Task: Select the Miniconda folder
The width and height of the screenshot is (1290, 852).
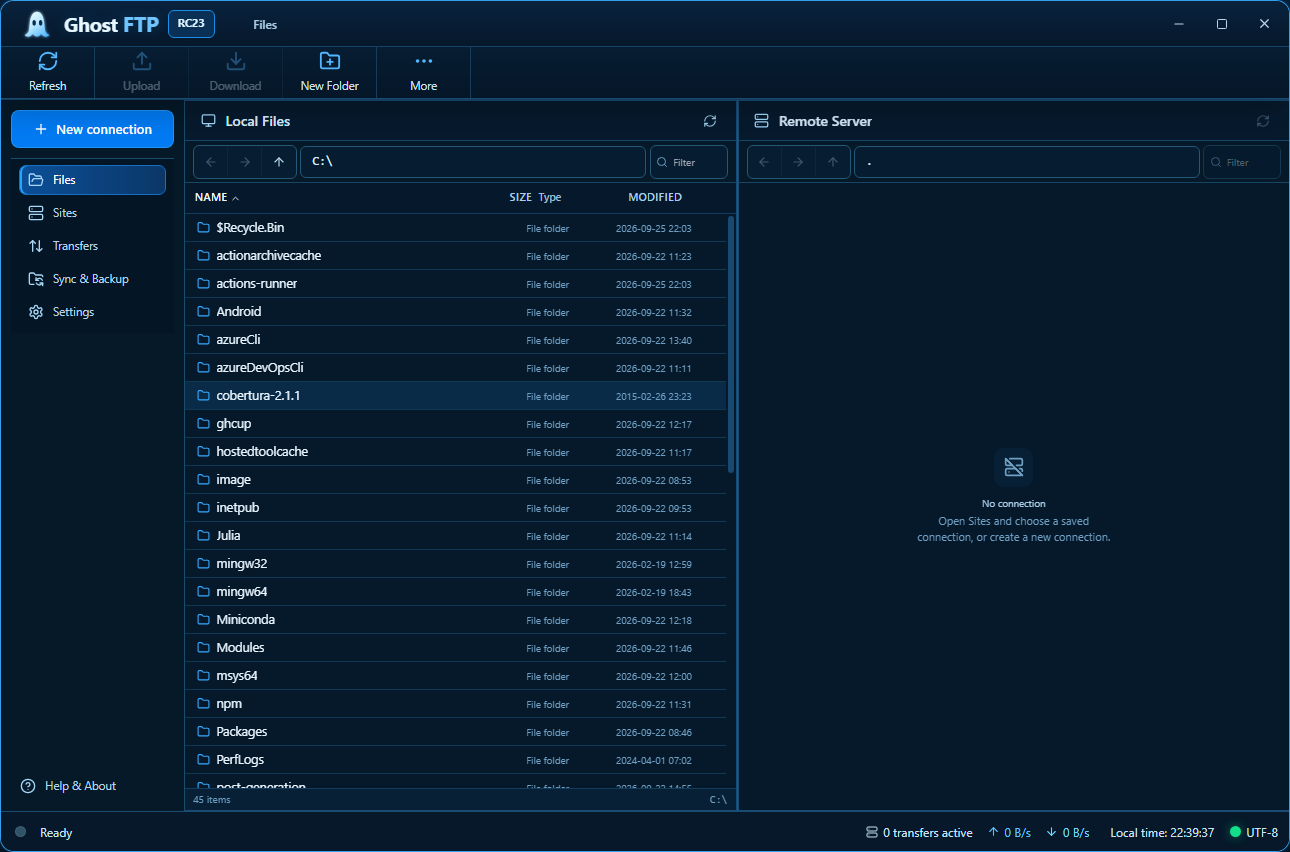Action: pos(456,620)
